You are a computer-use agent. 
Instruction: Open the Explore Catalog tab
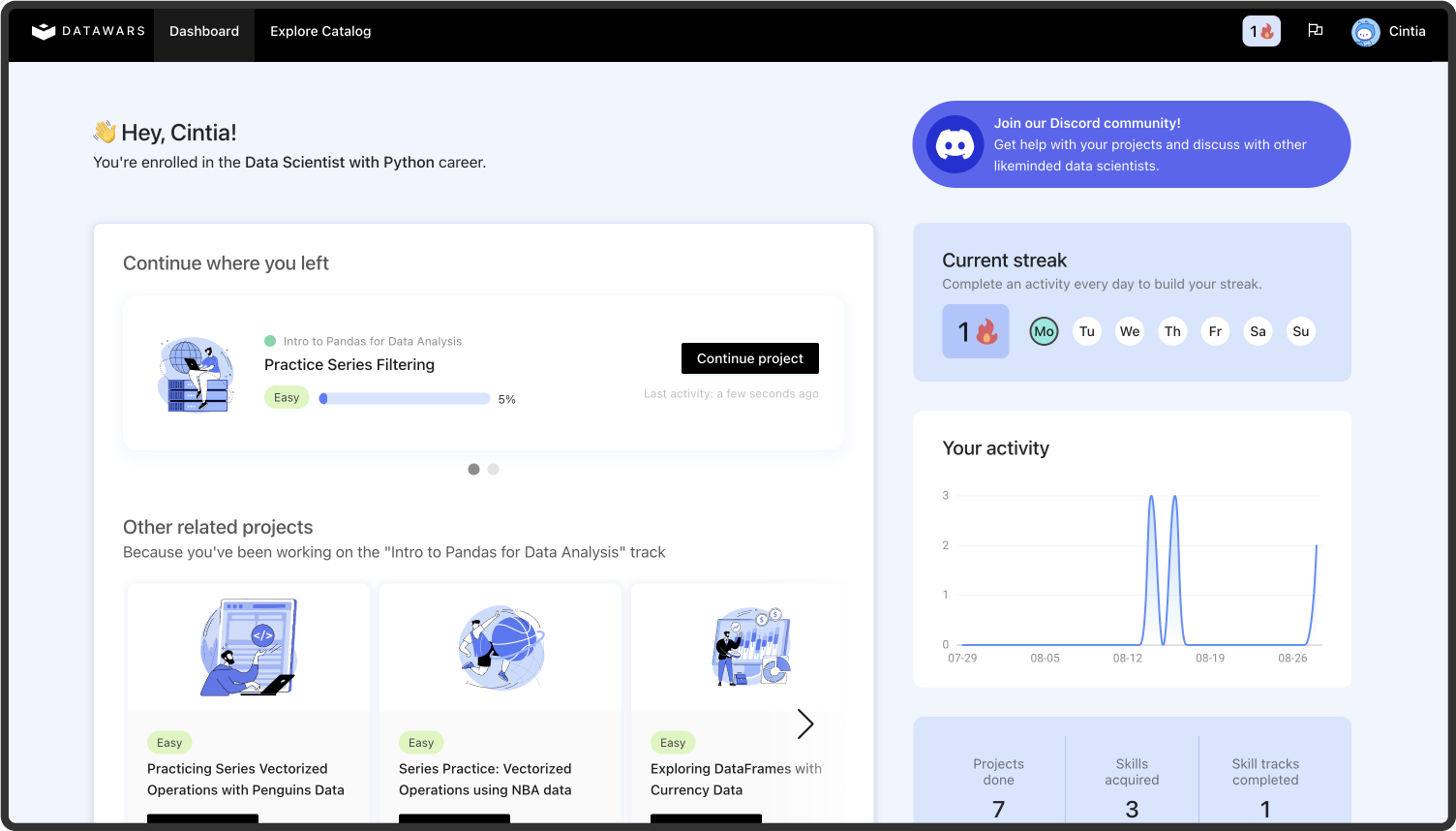319,31
